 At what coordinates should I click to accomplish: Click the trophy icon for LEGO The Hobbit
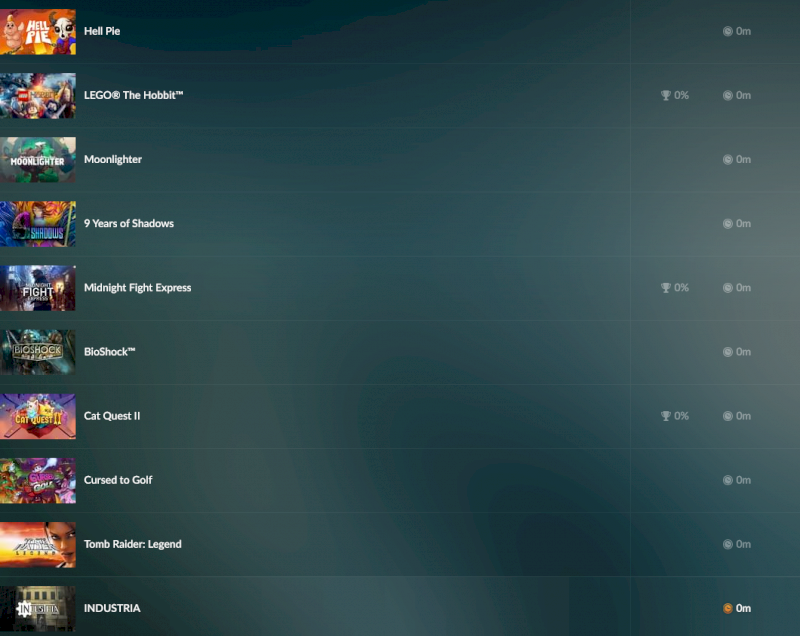click(x=666, y=95)
